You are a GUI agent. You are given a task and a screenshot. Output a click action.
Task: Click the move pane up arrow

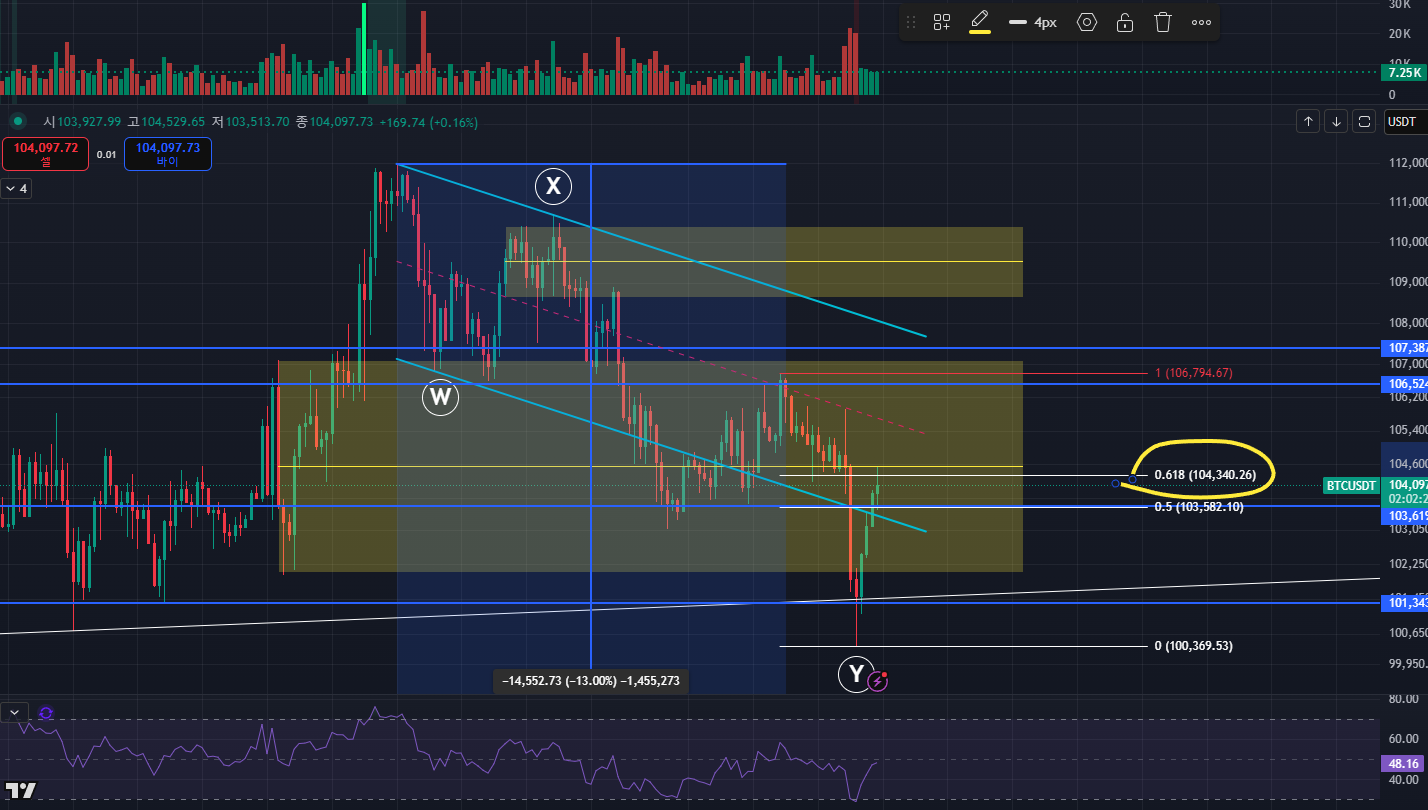click(1308, 122)
